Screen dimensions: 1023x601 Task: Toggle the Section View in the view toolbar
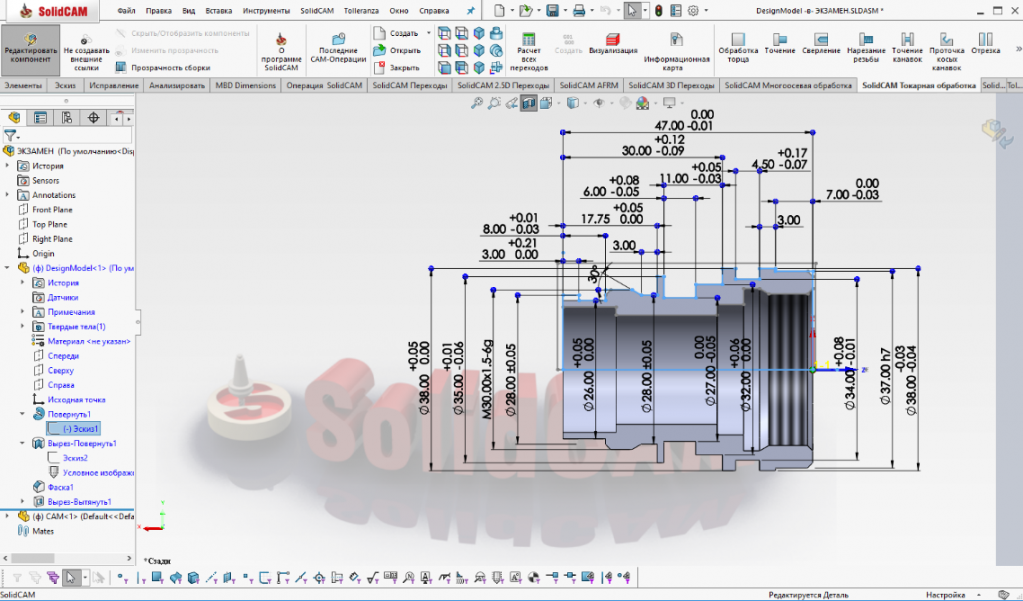528,103
